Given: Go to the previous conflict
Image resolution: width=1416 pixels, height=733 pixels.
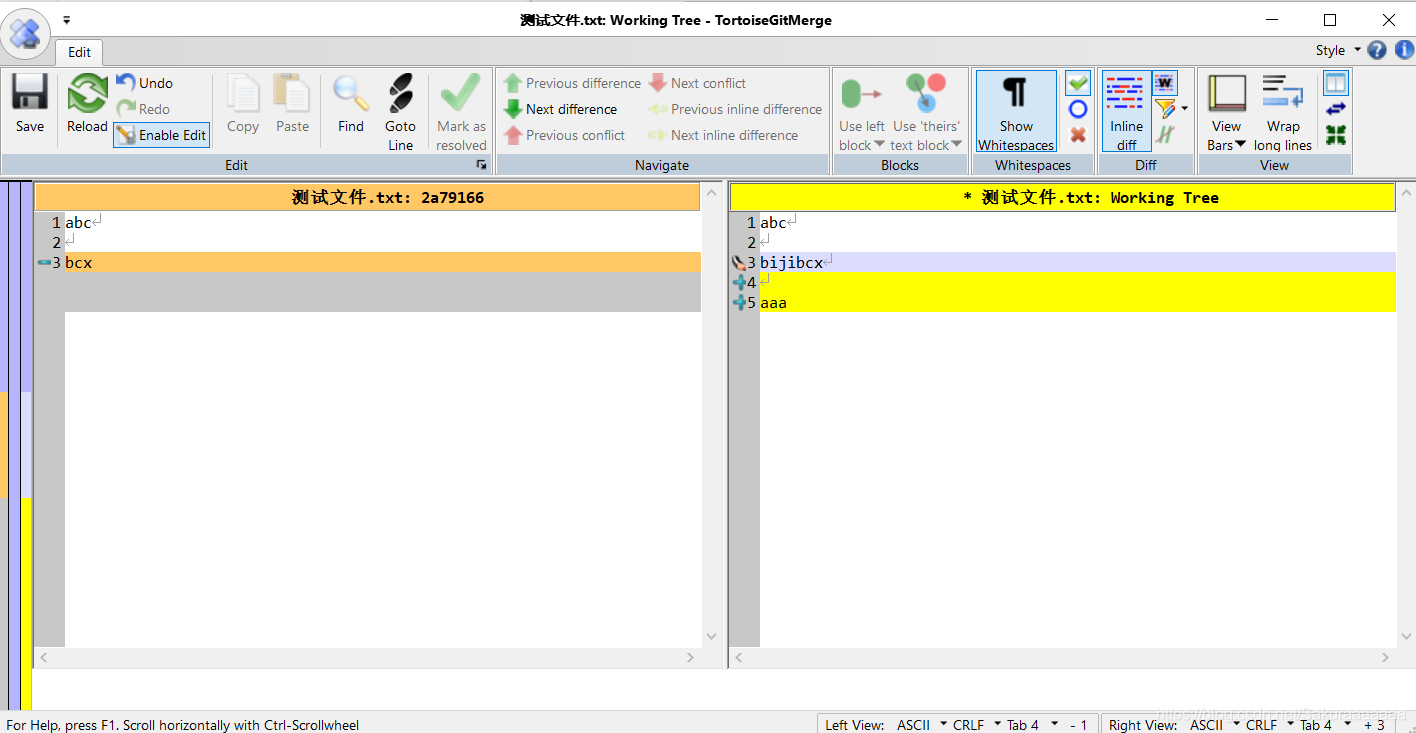Looking at the screenshot, I should pyautogui.click(x=565, y=135).
